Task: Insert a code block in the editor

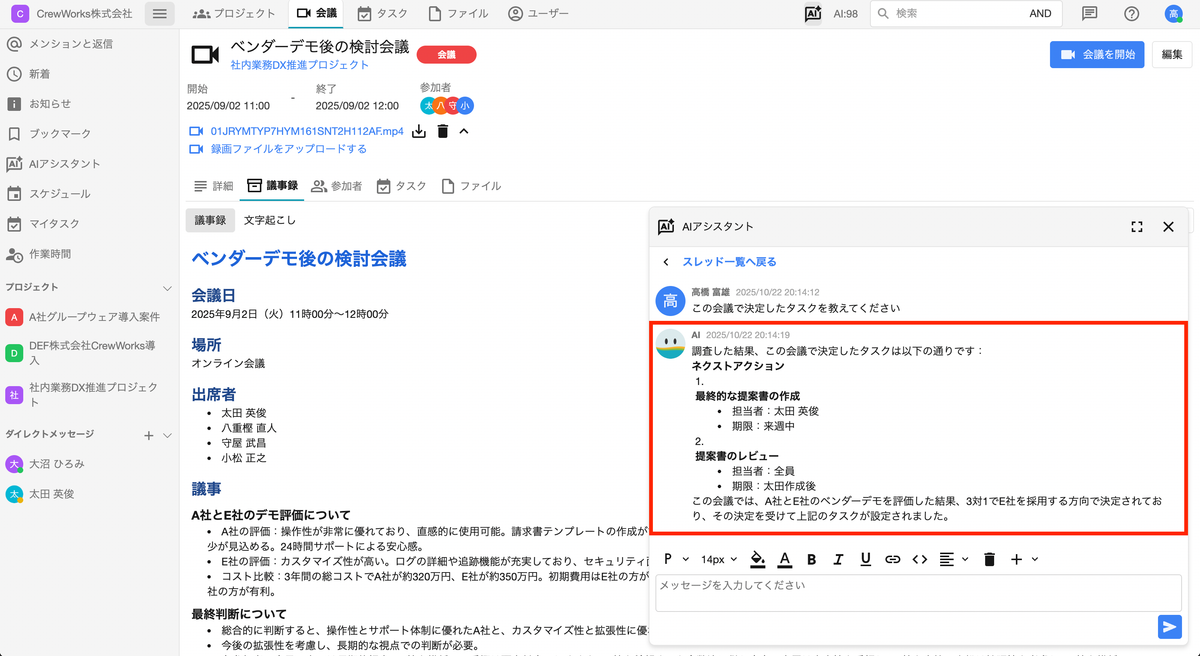Action: pyautogui.click(x=920, y=559)
